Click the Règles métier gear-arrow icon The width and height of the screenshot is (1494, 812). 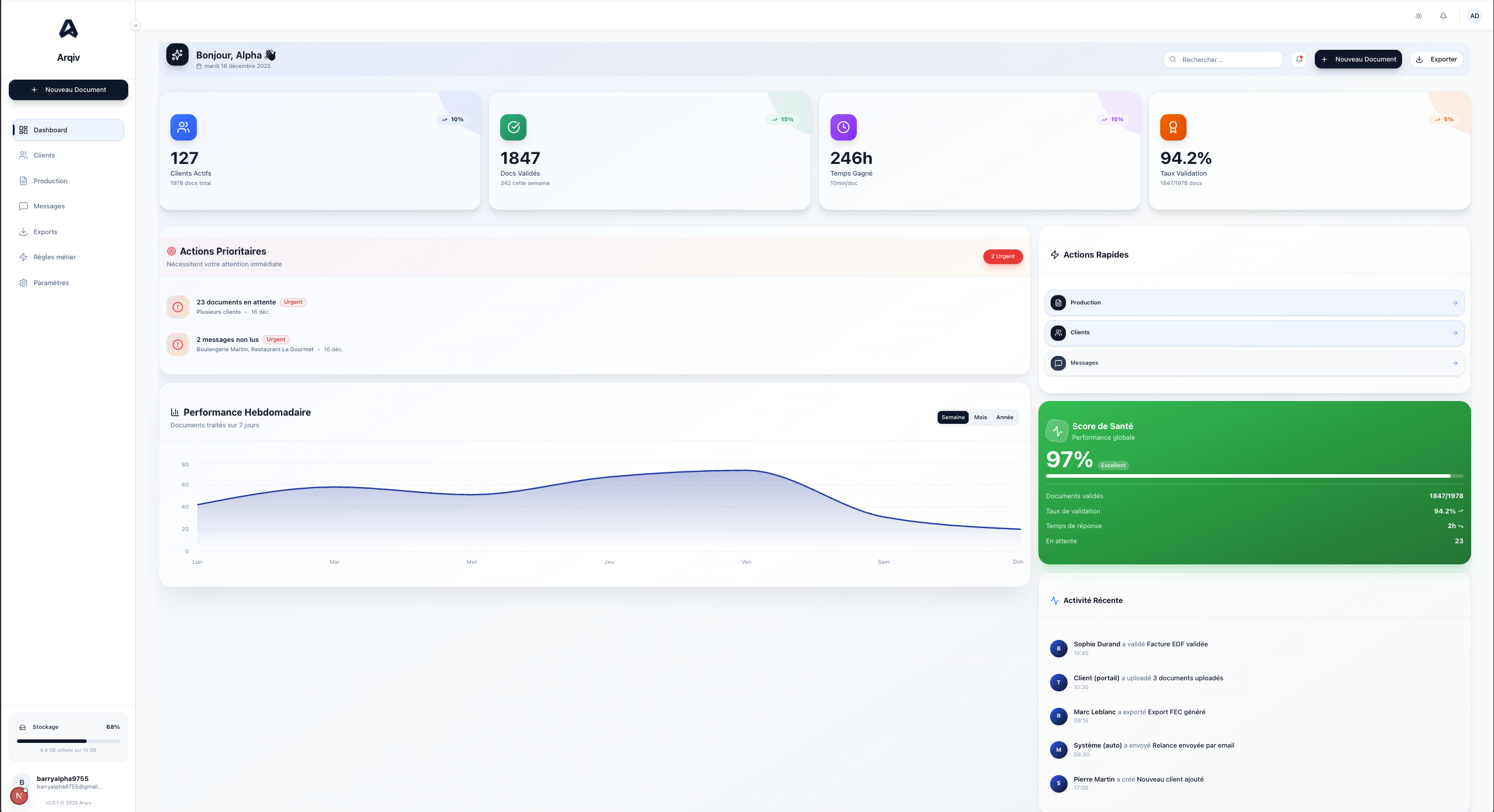click(x=23, y=256)
